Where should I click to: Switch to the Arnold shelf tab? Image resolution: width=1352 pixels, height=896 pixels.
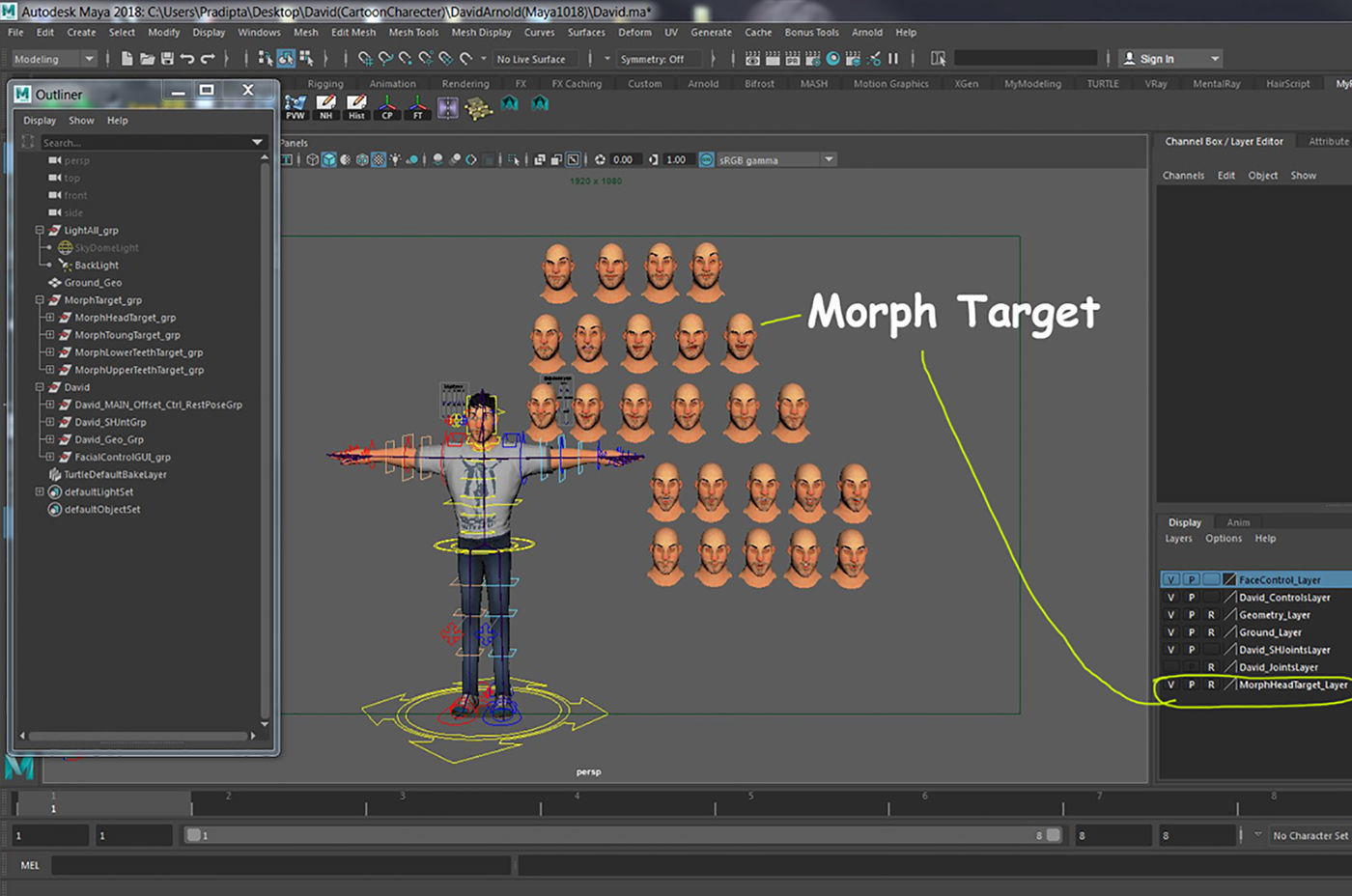(703, 84)
